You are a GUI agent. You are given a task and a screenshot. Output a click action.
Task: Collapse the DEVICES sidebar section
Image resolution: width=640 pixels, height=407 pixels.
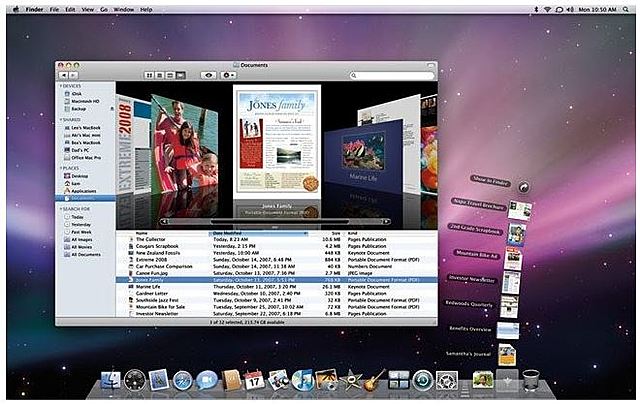click(x=61, y=86)
